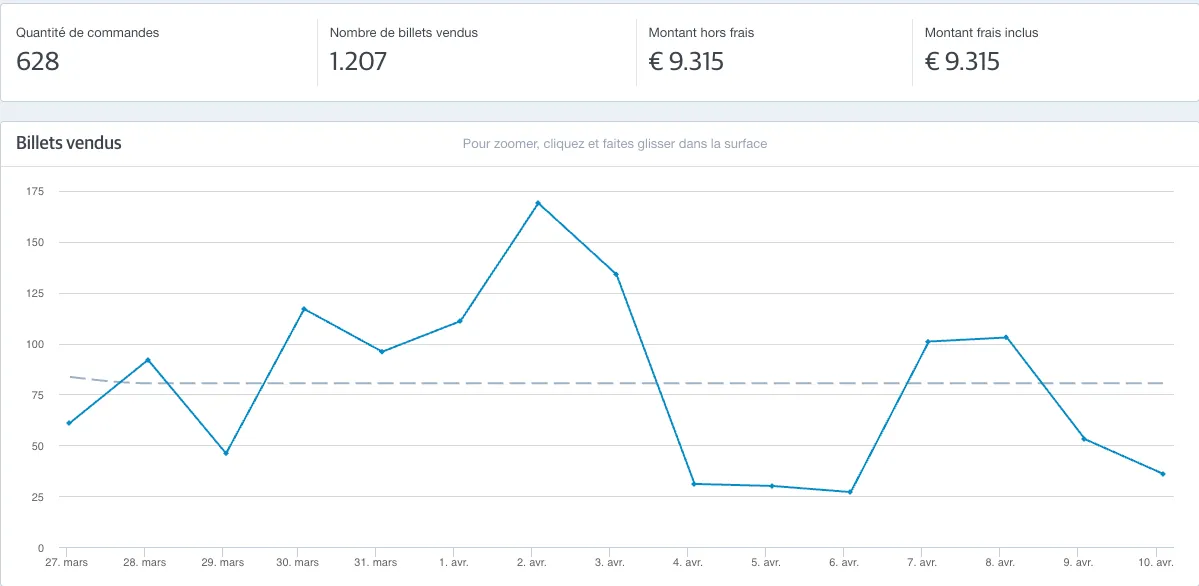Viewport: 1199px width, 586px height.
Task: Select the 150 y-axis label
Action: click(x=35, y=243)
